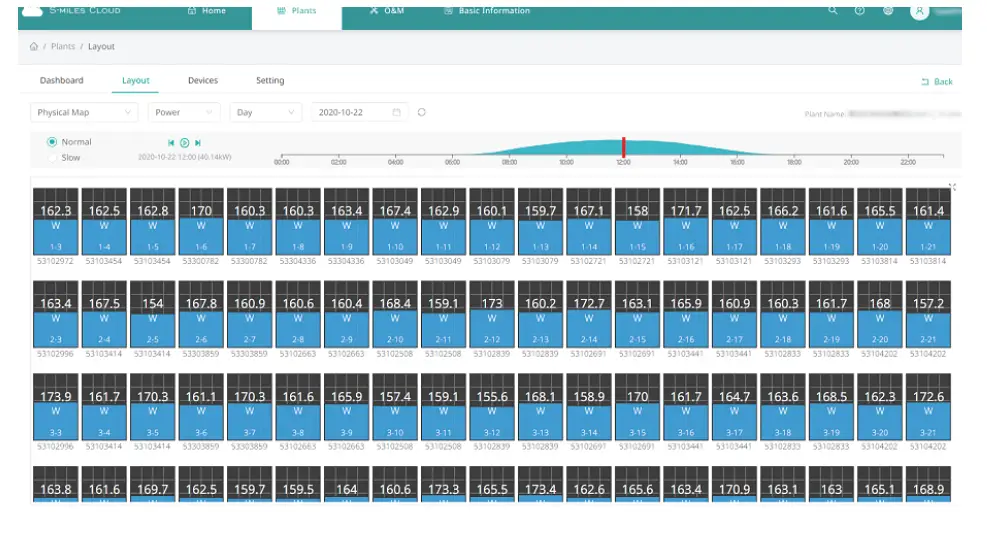
Task: Open the O&M menu
Action: pyautogui.click(x=386, y=11)
